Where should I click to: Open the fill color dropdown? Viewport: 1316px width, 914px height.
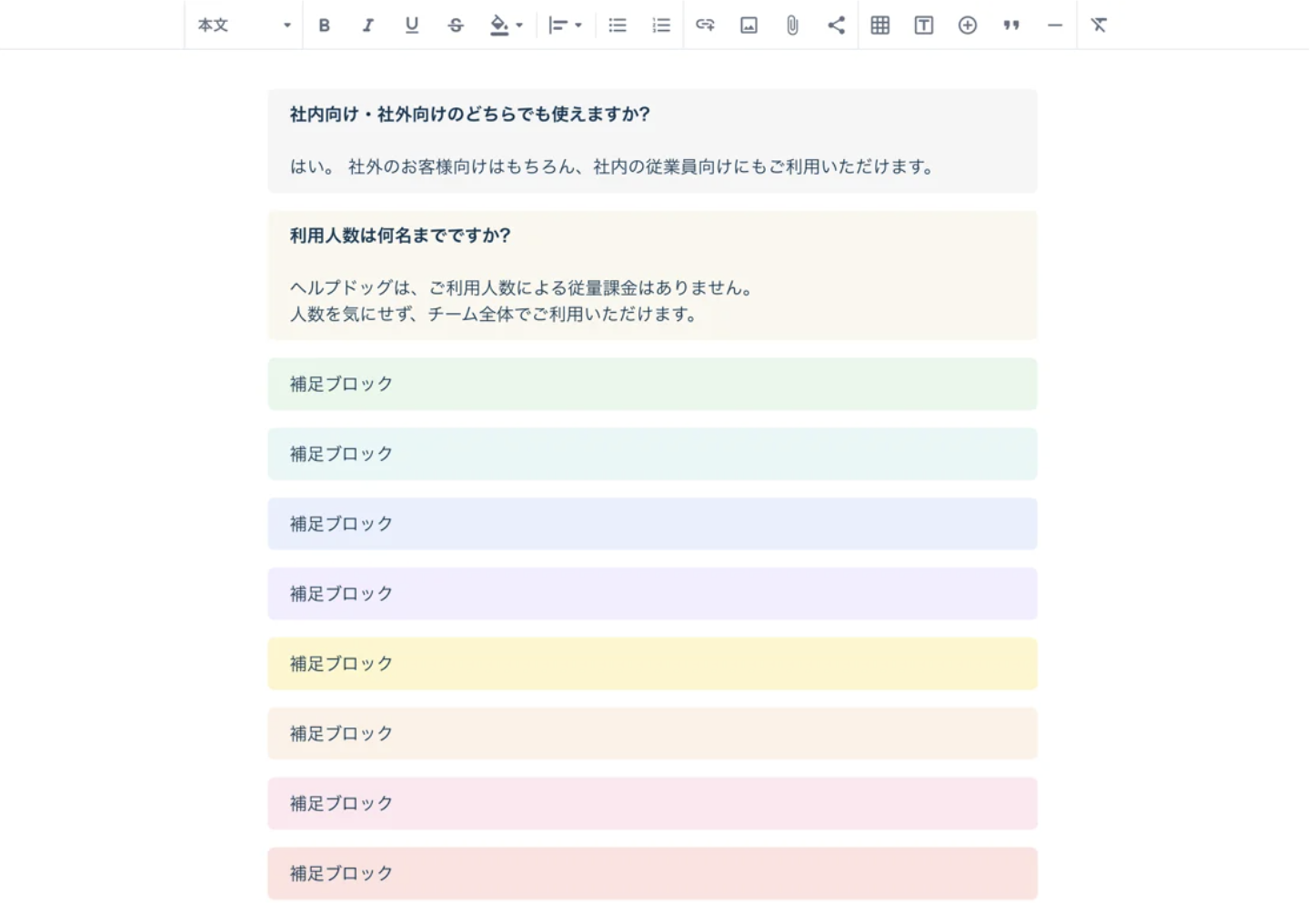[x=506, y=25]
